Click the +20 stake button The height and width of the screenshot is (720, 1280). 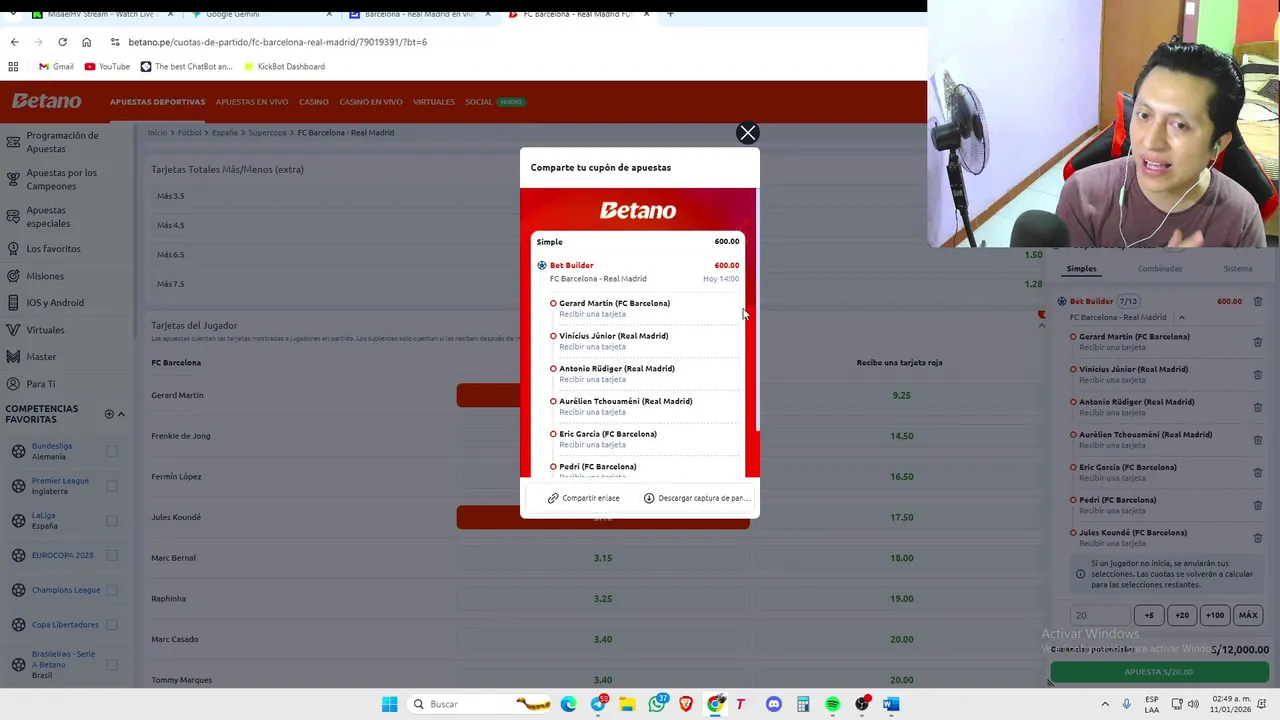(1182, 616)
